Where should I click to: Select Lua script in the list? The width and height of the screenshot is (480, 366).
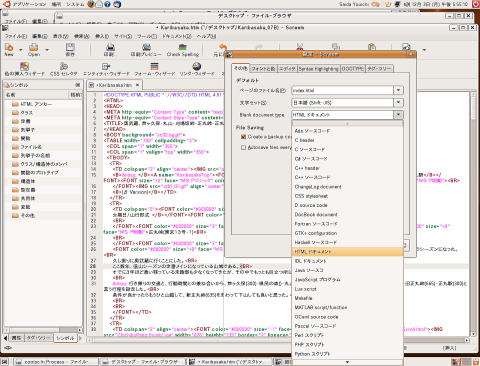(x=347, y=289)
